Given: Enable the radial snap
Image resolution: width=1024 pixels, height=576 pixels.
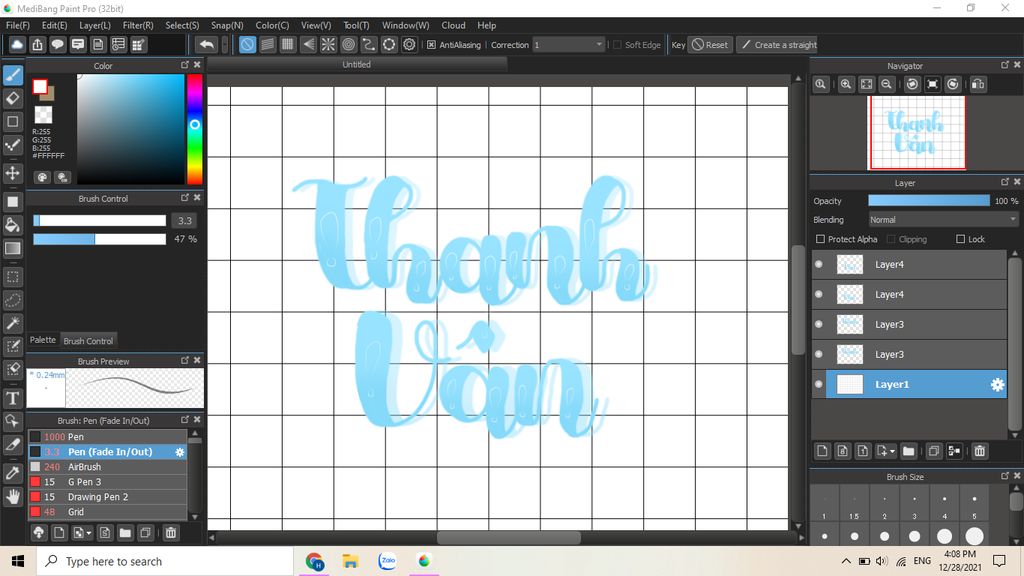Looking at the screenshot, I should point(328,44).
